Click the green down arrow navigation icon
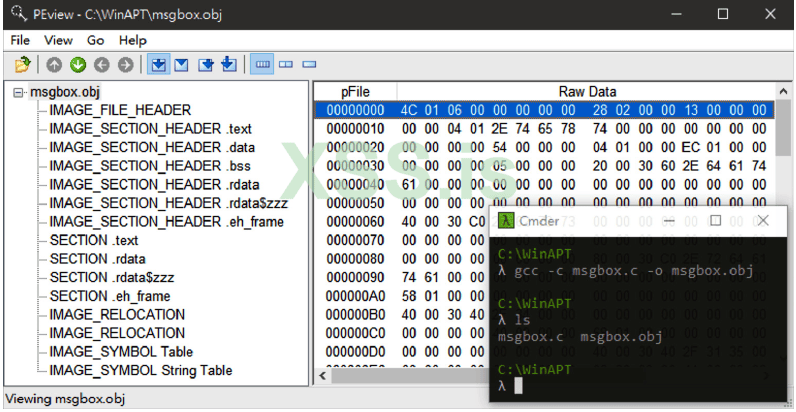The height and width of the screenshot is (412, 796). [x=77, y=65]
